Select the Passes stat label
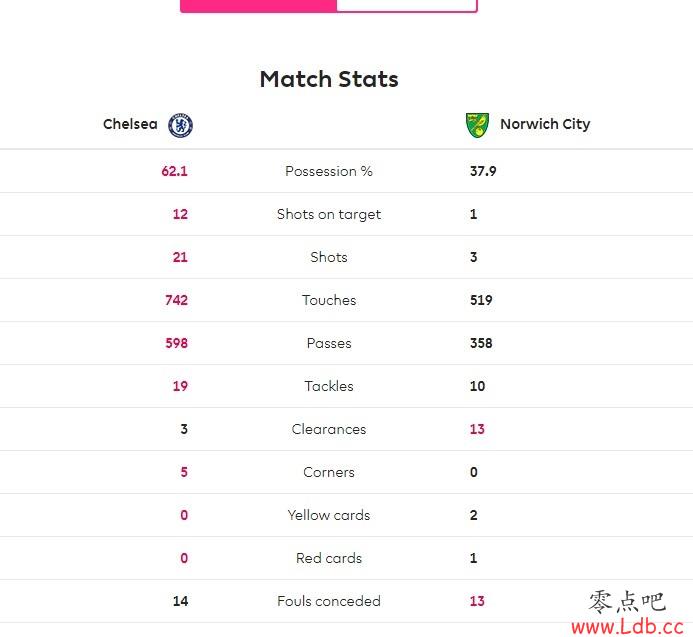The width and height of the screenshot is (693, 637). click(x=329, y=343)
